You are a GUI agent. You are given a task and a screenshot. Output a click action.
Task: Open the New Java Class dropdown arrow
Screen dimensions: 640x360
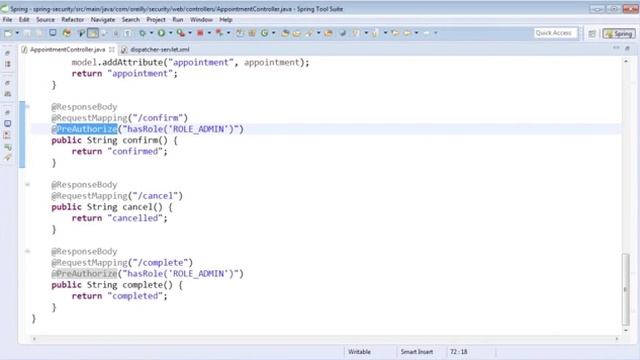[273, 33]
